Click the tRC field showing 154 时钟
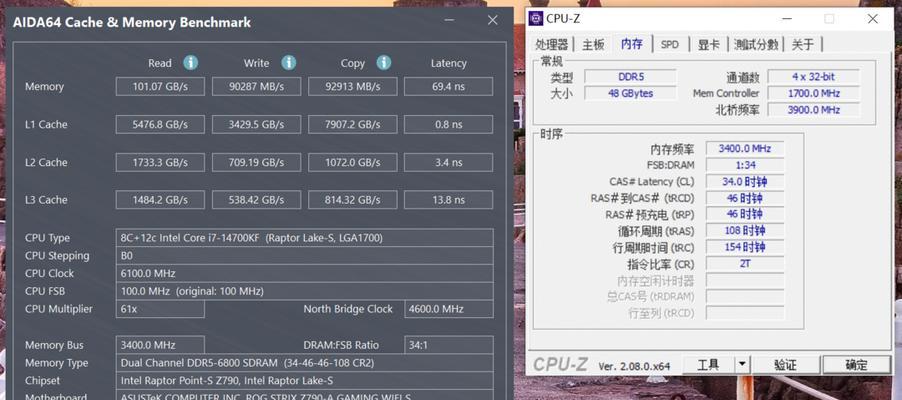 pyautogui.click(x=744, y=247)
